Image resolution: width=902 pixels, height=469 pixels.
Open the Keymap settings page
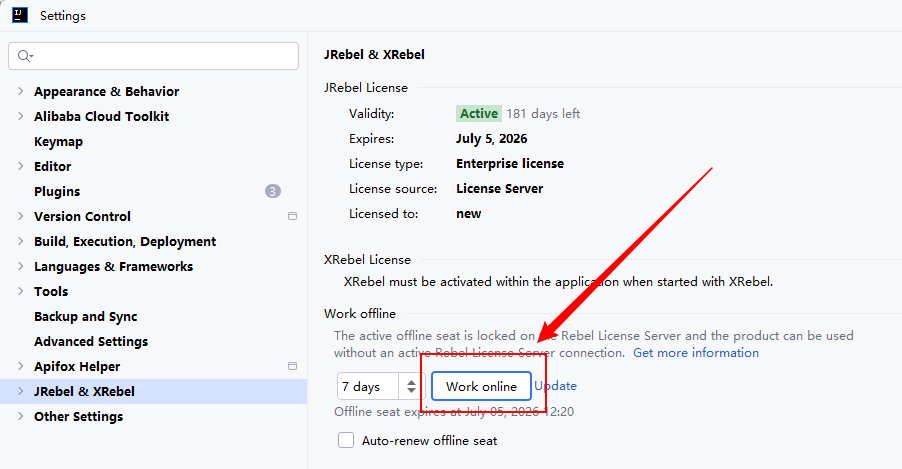[x=58, y=141]
